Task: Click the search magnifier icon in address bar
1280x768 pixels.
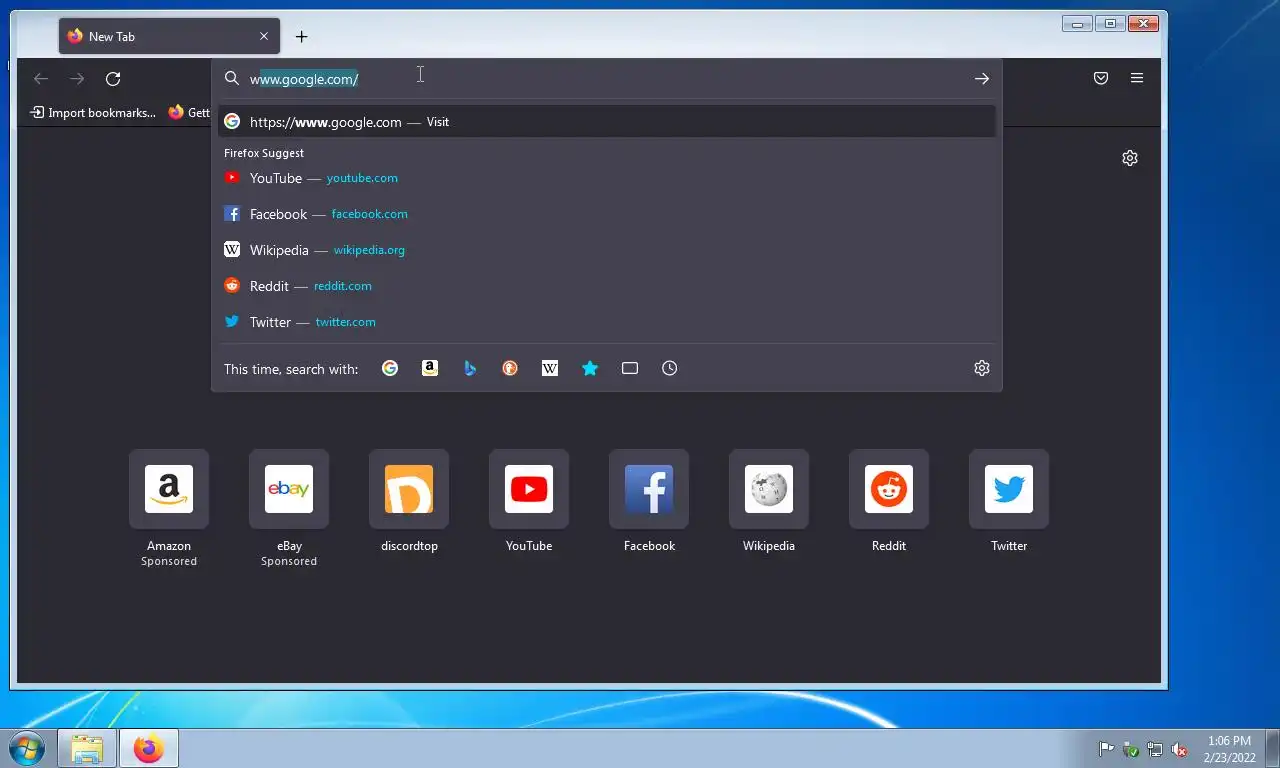Action: click(232, 79)
